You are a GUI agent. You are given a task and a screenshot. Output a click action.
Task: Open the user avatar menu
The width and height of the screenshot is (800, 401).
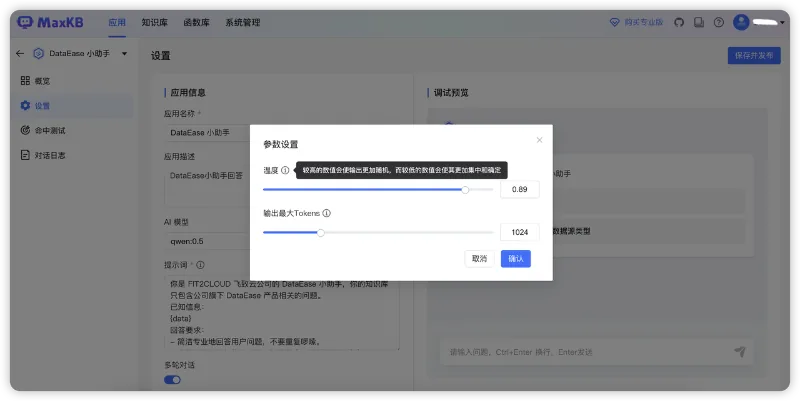(x=741, y=22)
